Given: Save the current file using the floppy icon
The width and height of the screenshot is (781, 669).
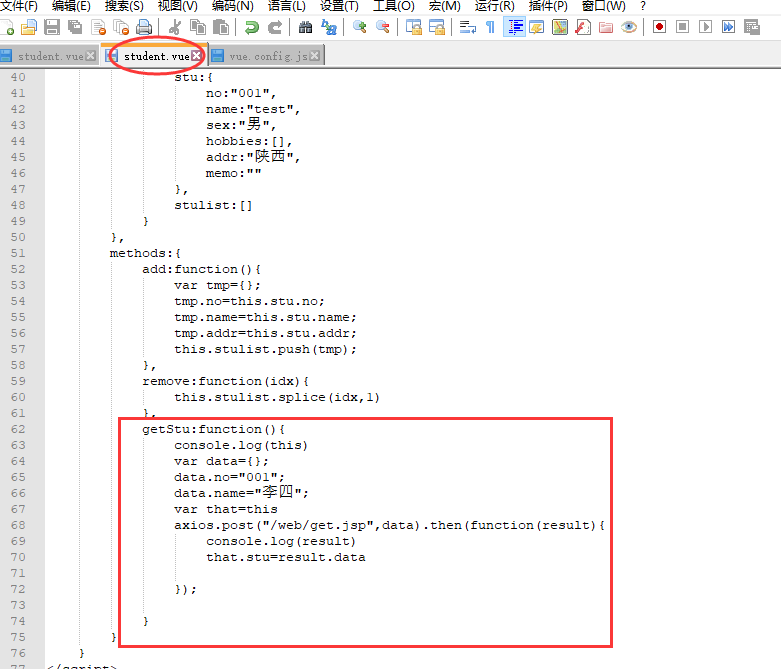Looking at the screenshot, I should (52, 27).
